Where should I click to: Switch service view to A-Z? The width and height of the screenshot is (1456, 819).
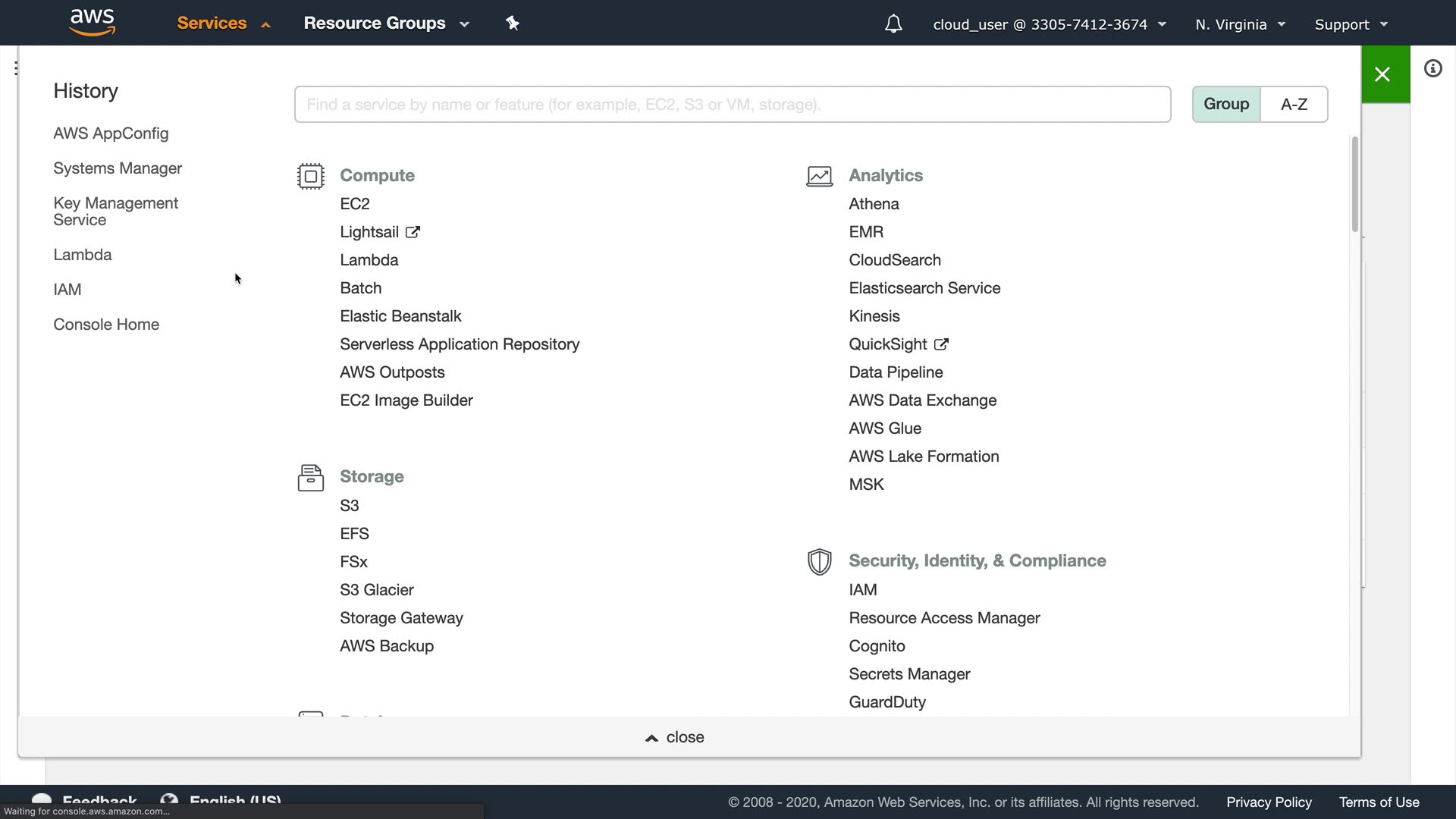pyautogui.click(x=1294, y=104)
